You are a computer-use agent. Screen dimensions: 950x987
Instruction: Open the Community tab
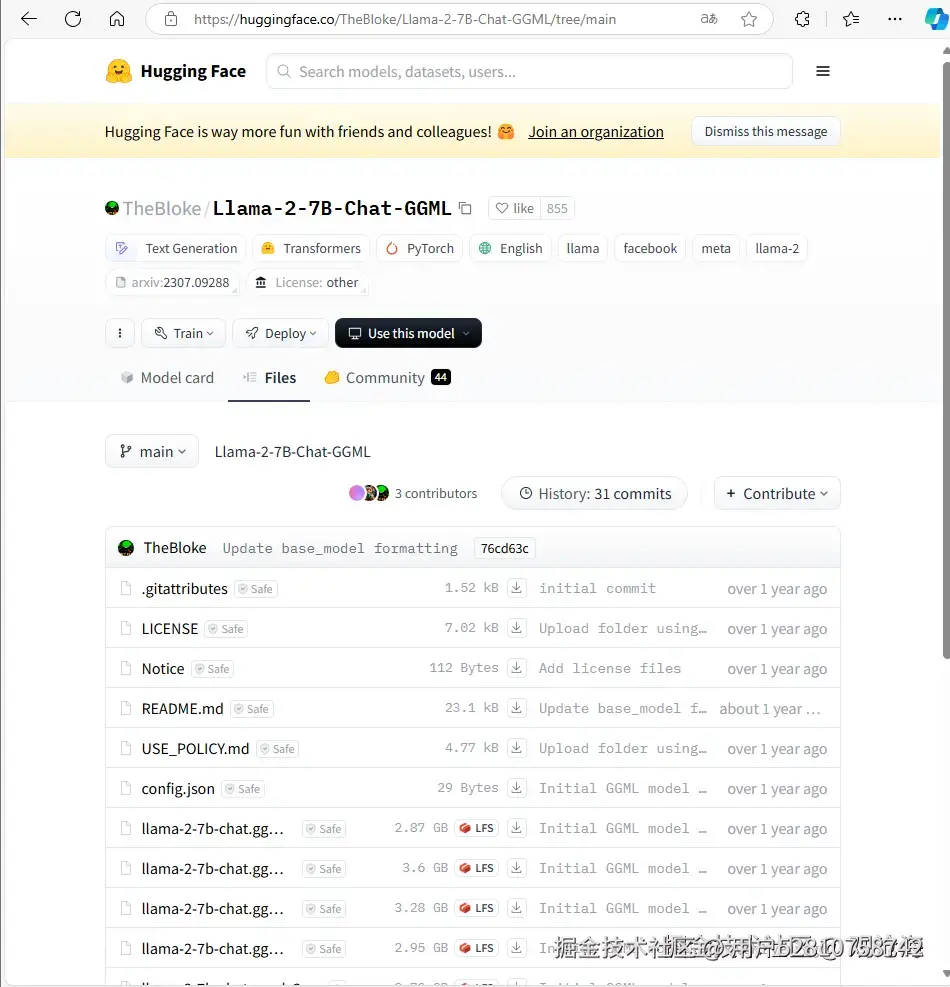pos(387,378)
